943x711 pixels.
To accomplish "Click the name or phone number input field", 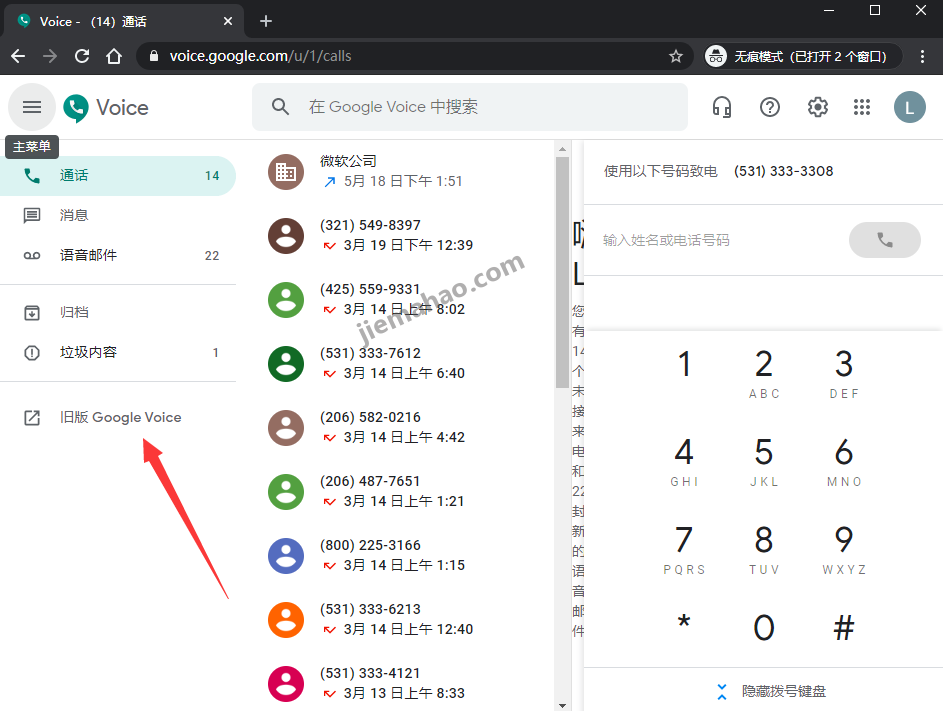I will (x=700, y=240).
